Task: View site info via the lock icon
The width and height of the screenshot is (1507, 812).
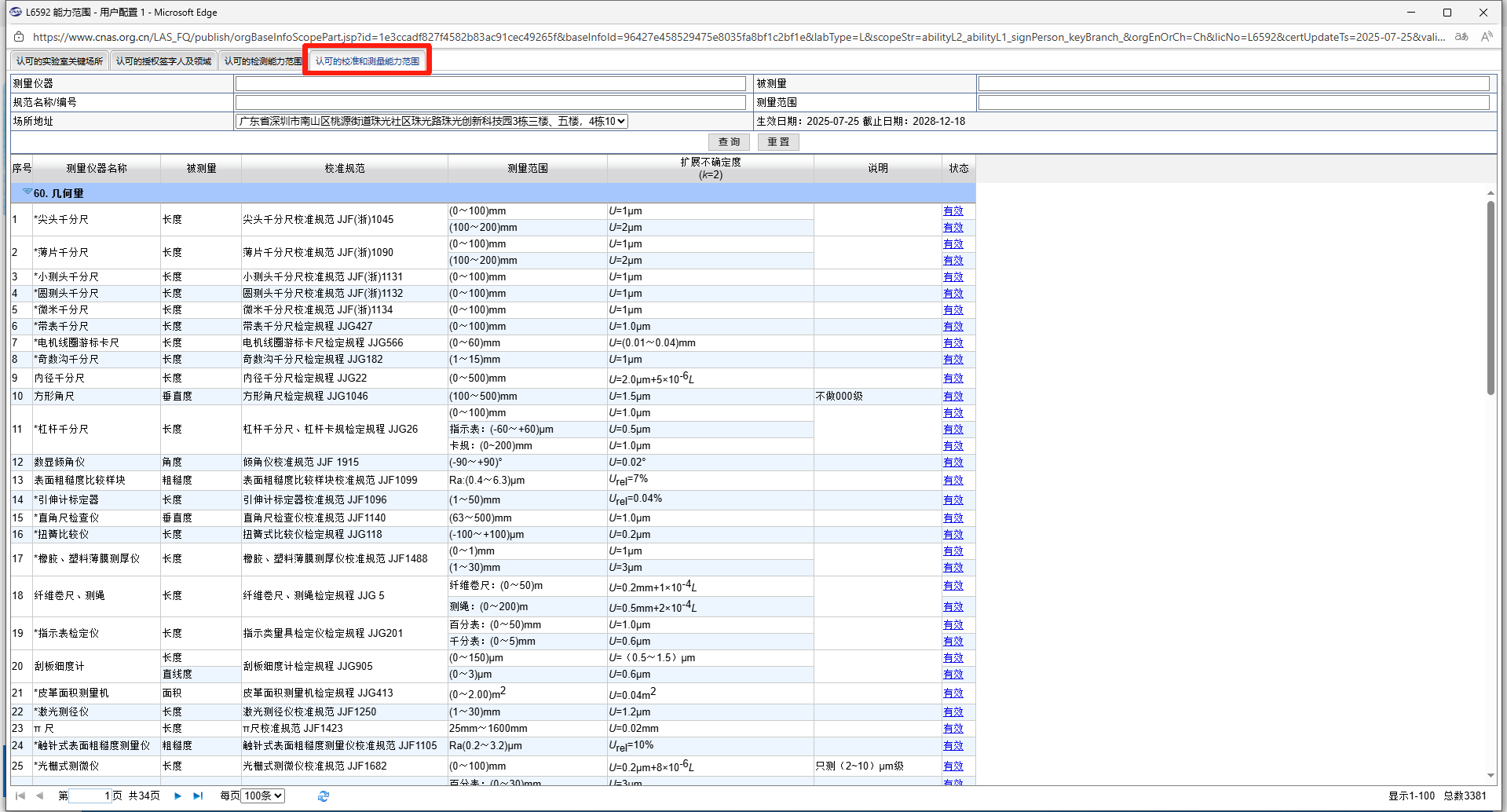Action: [19, 37]
